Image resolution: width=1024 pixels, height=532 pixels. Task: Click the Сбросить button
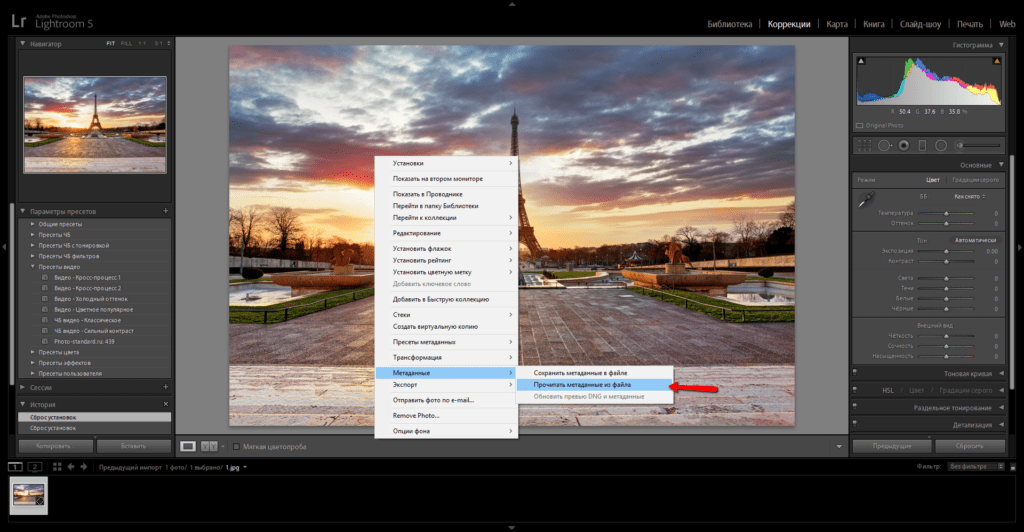pyautogui.click(x=970, y=446)
